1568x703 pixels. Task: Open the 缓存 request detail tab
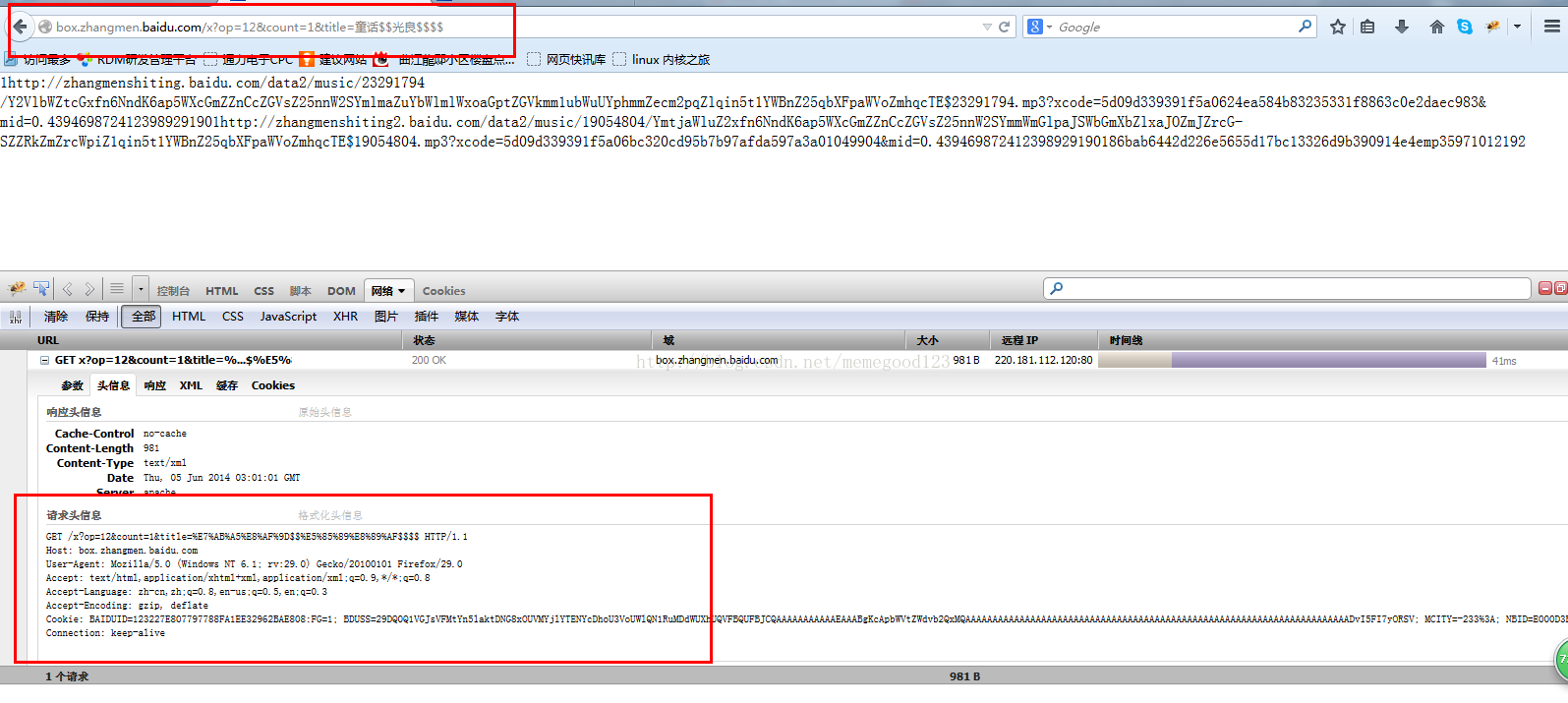pos(227,385)
